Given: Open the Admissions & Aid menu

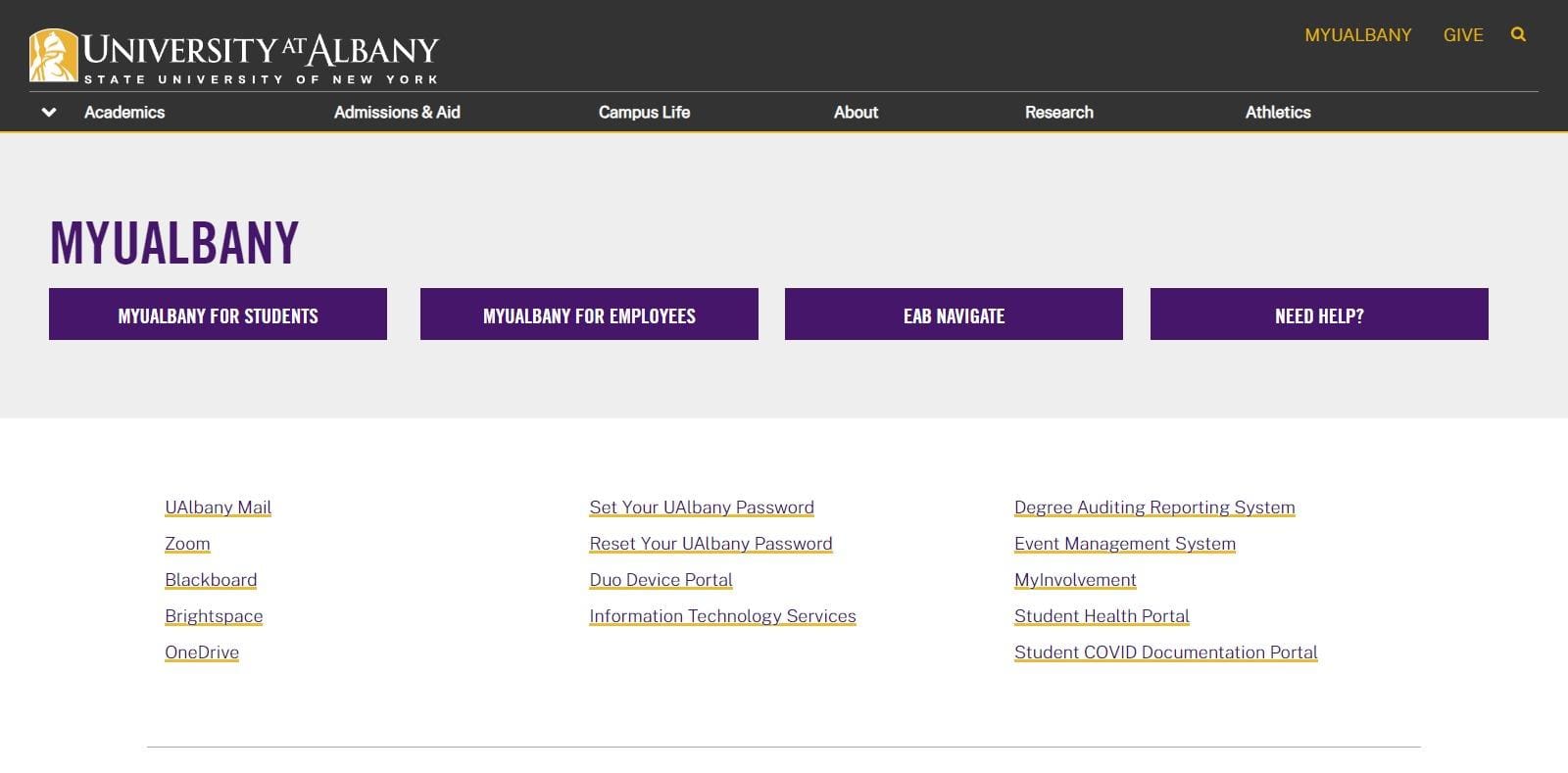Looking at the screenshot, I should coord(397,112).
